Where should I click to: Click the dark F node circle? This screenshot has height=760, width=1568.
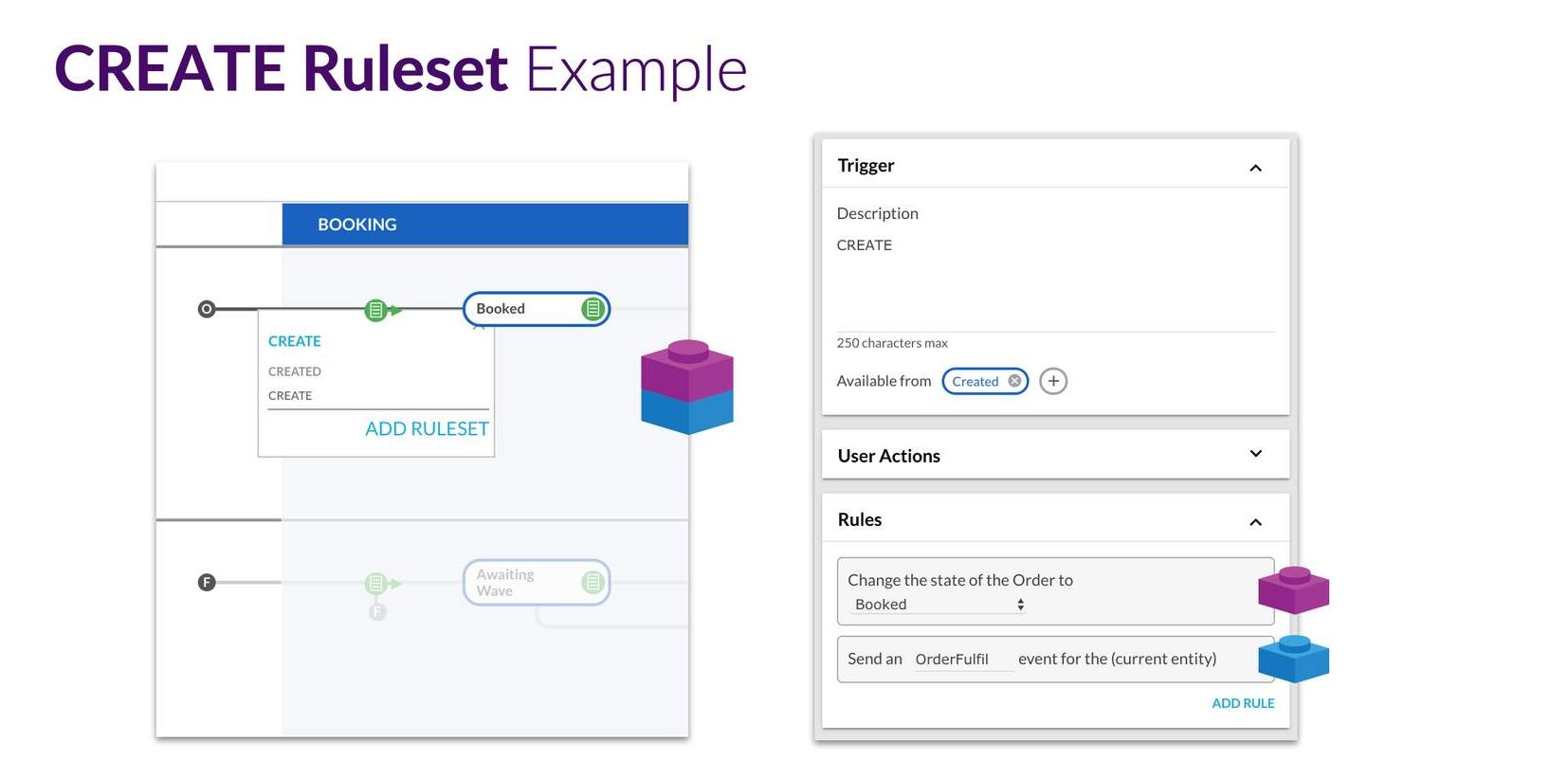click(207, 582)
